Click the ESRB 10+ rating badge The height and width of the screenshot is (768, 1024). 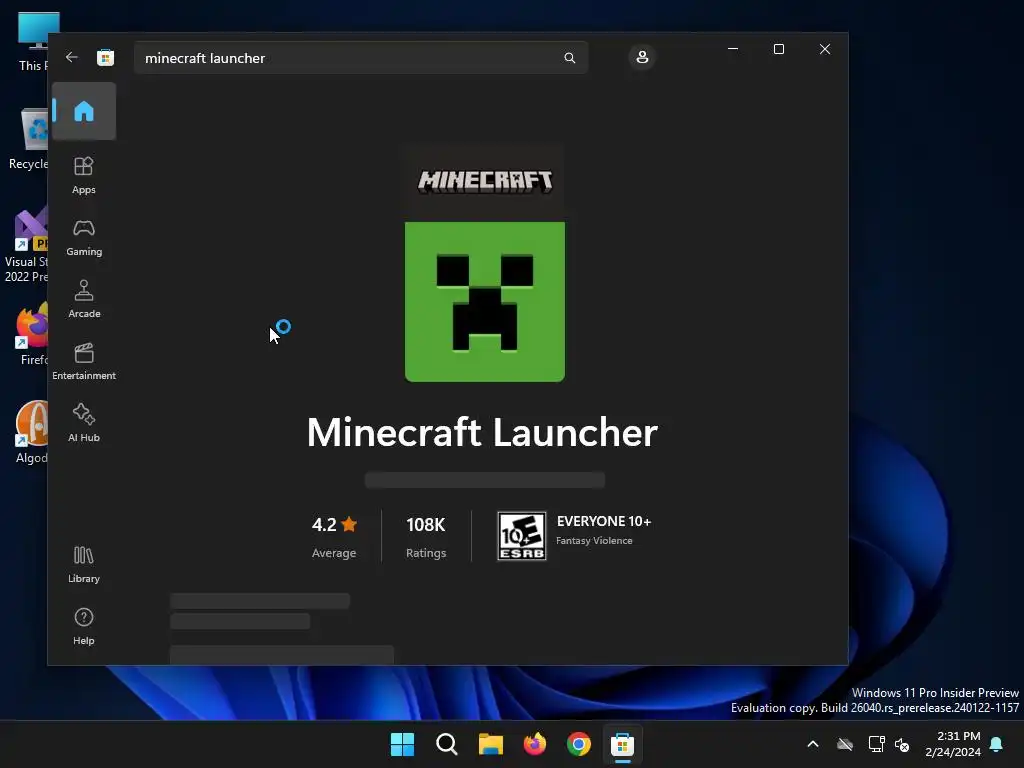point(521,536)
